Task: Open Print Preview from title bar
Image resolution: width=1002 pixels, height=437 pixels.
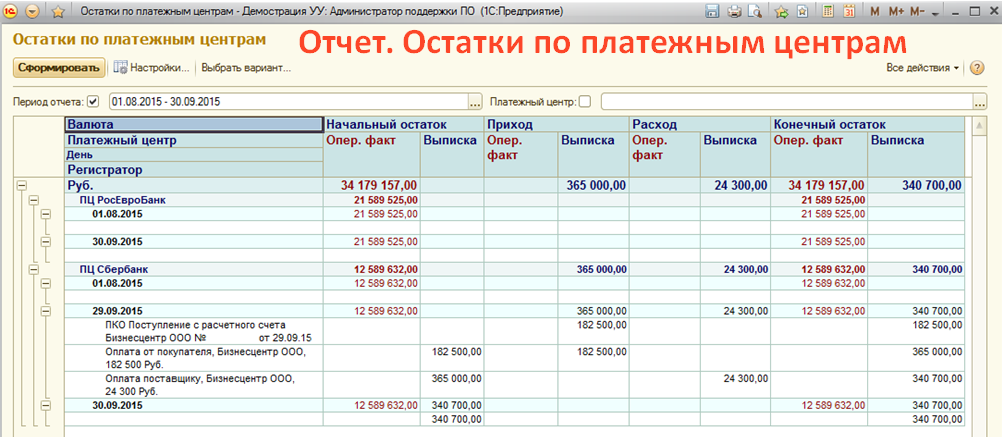Action: pyautogui.click(x=753, y=11)
